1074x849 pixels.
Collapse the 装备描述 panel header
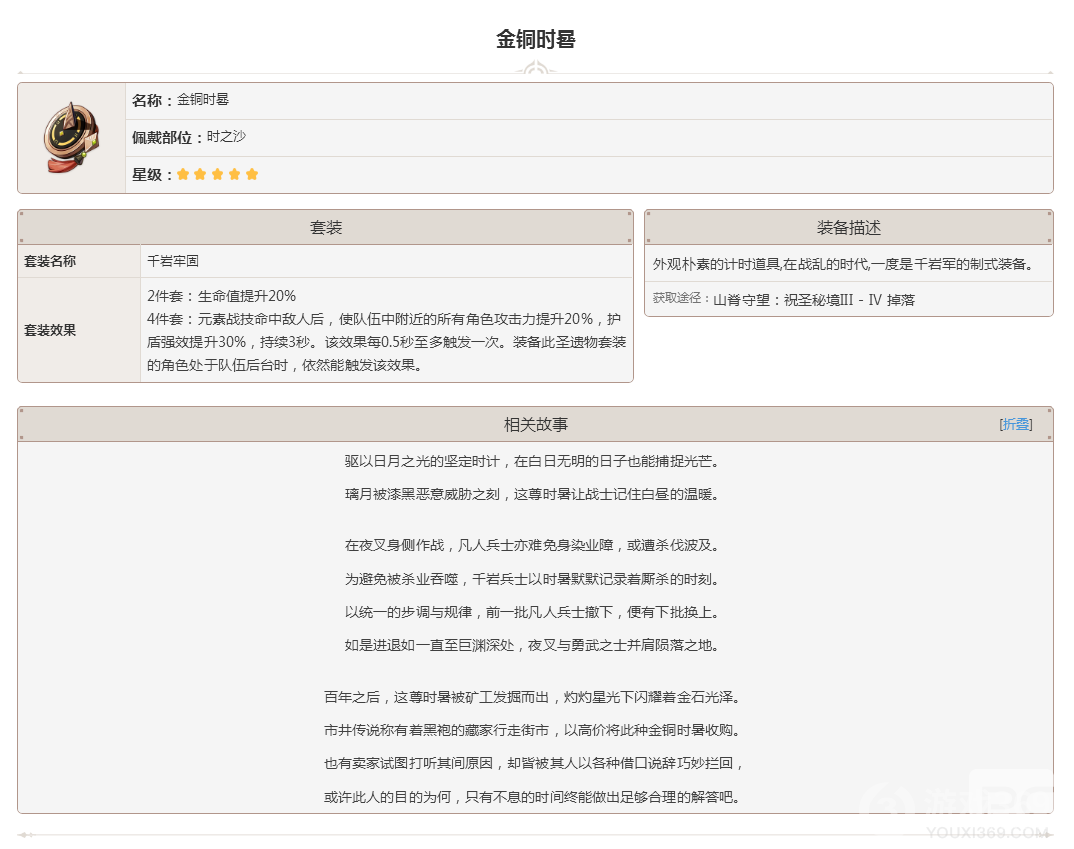point(851,226)
